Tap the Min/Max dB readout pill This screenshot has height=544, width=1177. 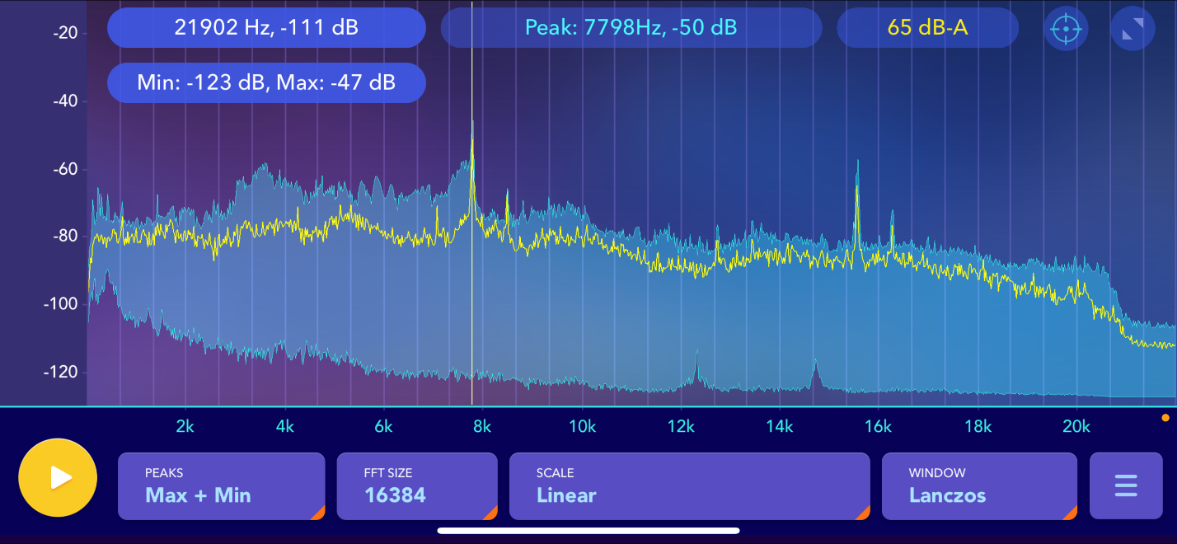[x=266, y=83]
